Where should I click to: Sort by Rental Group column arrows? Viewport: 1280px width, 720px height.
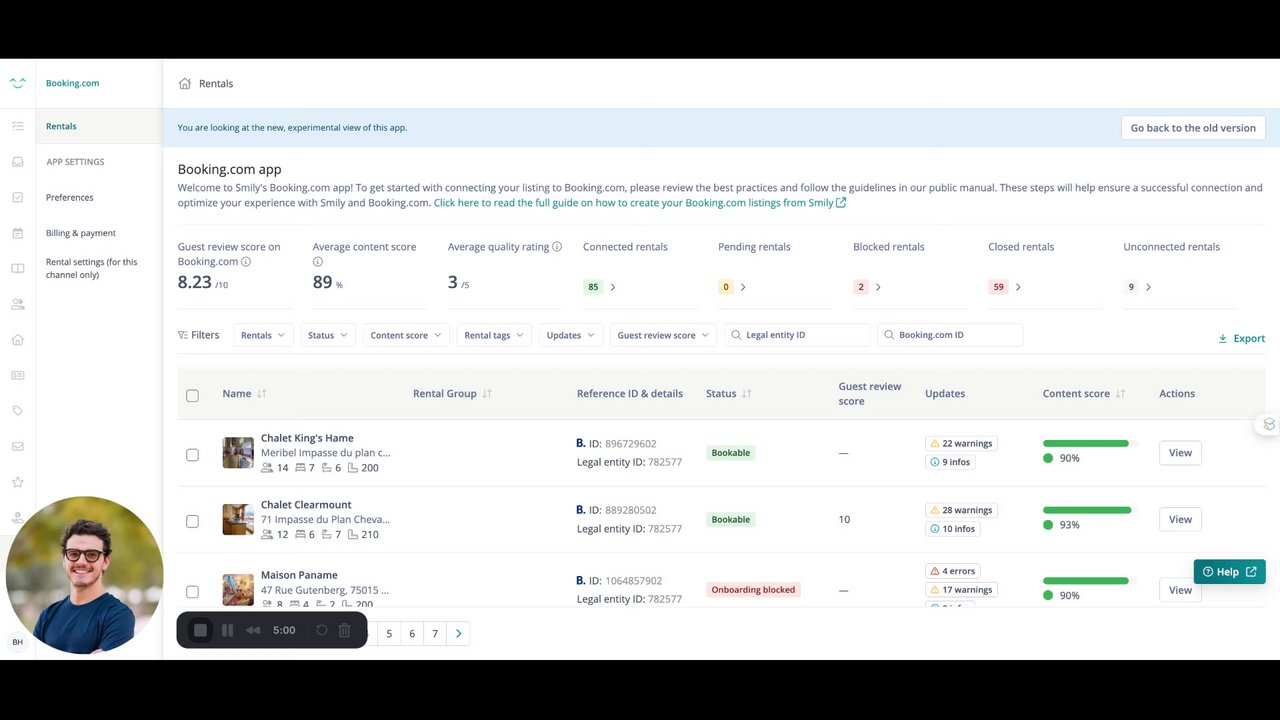[x=487, y=394]
